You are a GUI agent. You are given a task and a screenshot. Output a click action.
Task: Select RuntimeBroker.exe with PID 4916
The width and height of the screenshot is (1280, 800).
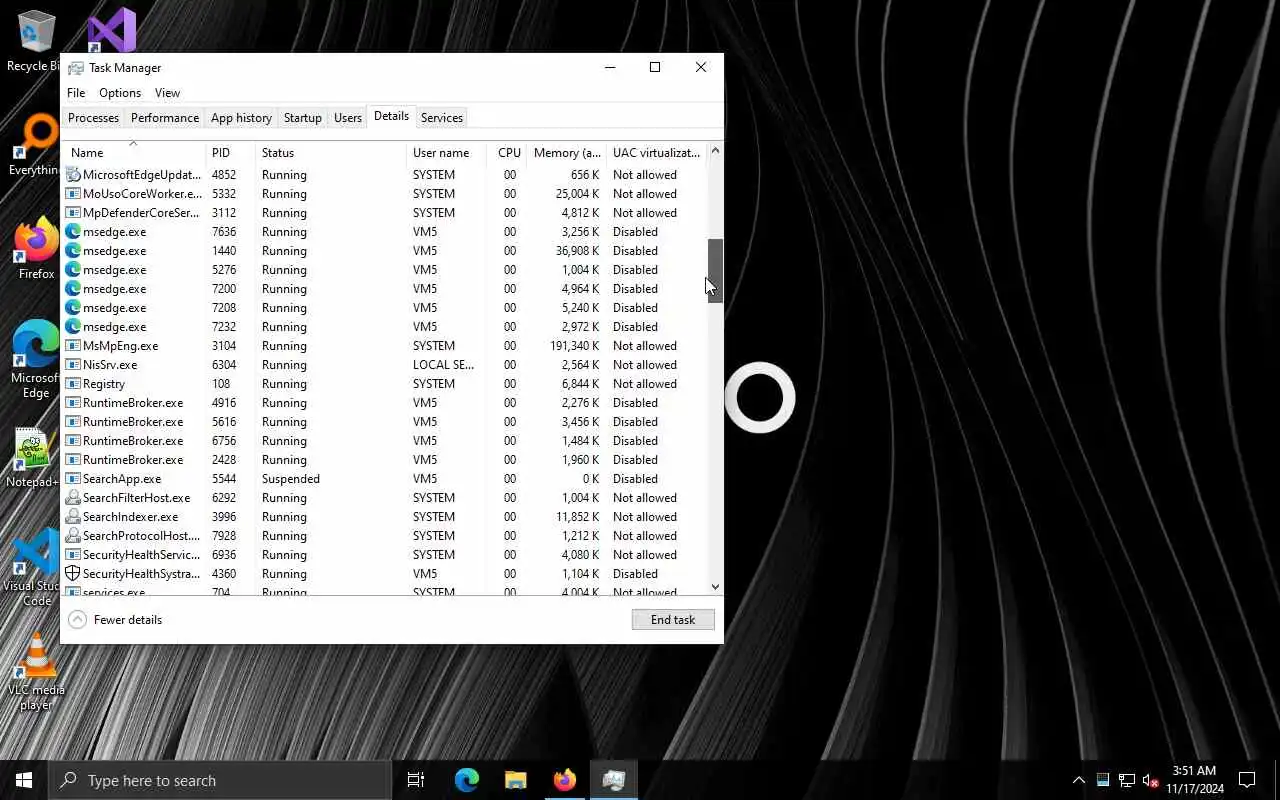coord(385,403)
